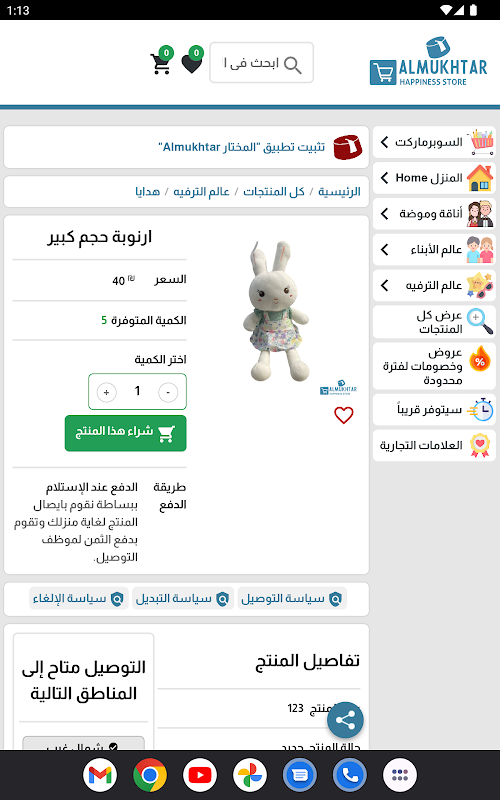Open the Gmail app in dock
Image resolution: width=500 pixels, height=800 pixels.
point(100,775)
